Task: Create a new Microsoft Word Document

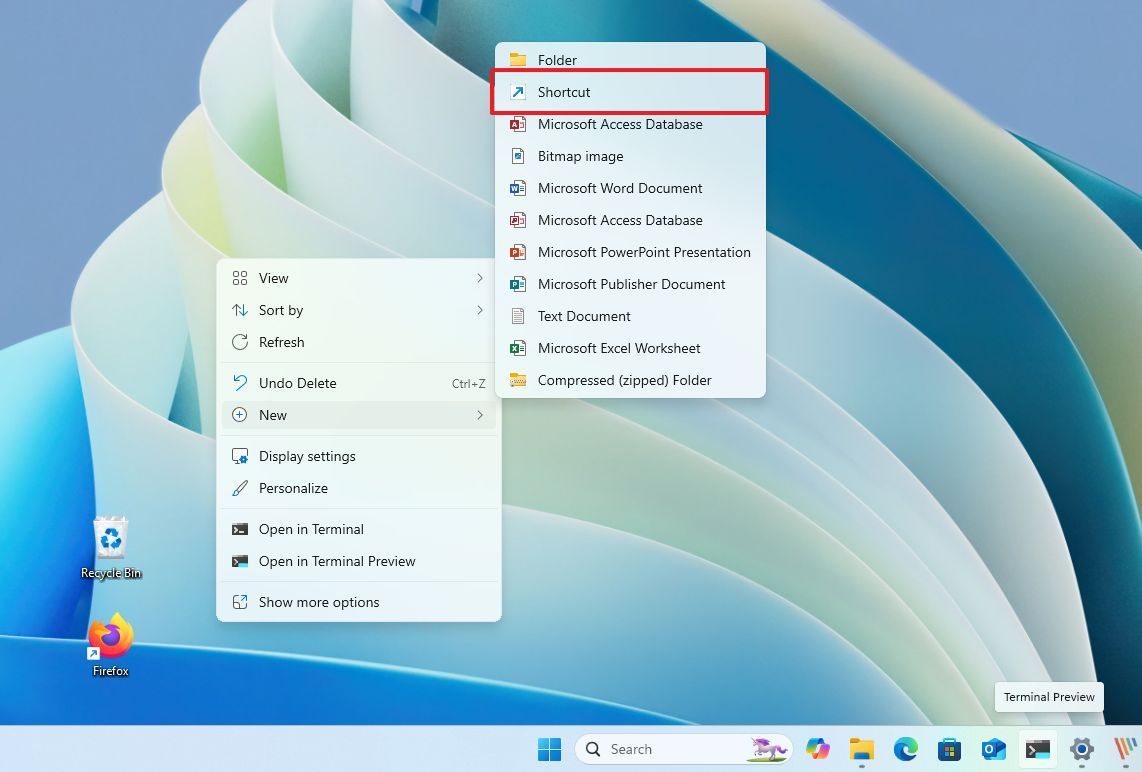Action: click(x=620, y=188)
